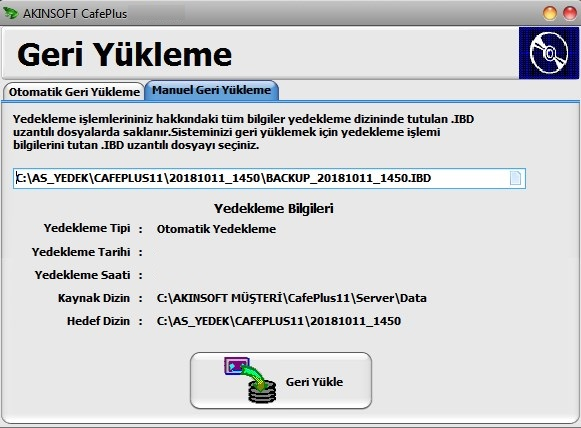This screenshot has height=428, width=581.
Task: Click the Kaynak Dizin Server\Data path
Action: tap(292, 298)
